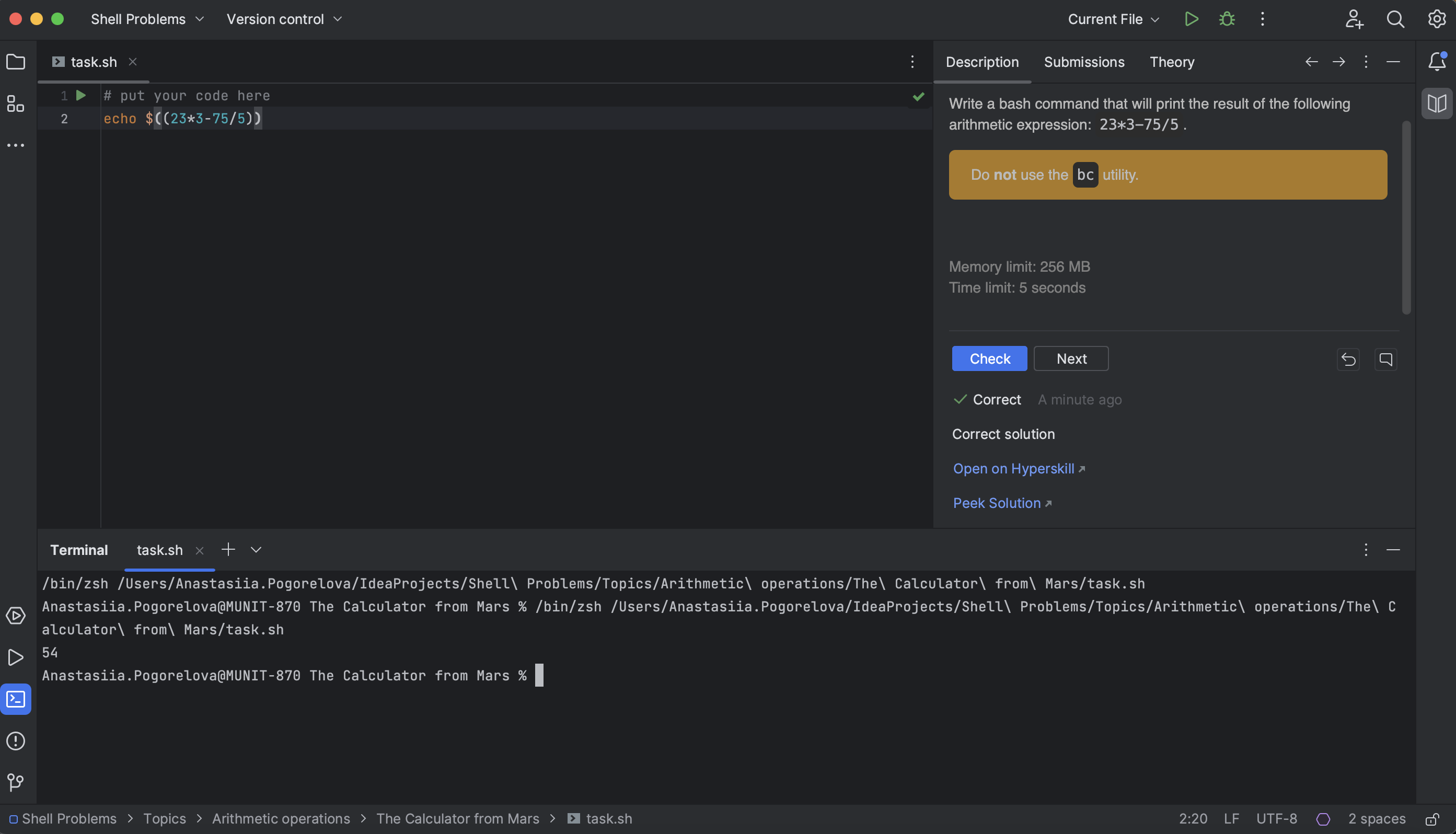Viewport: 1456px width, 834px height.
Task: Switch to the Theory tab
Action: click(1172, 62)
